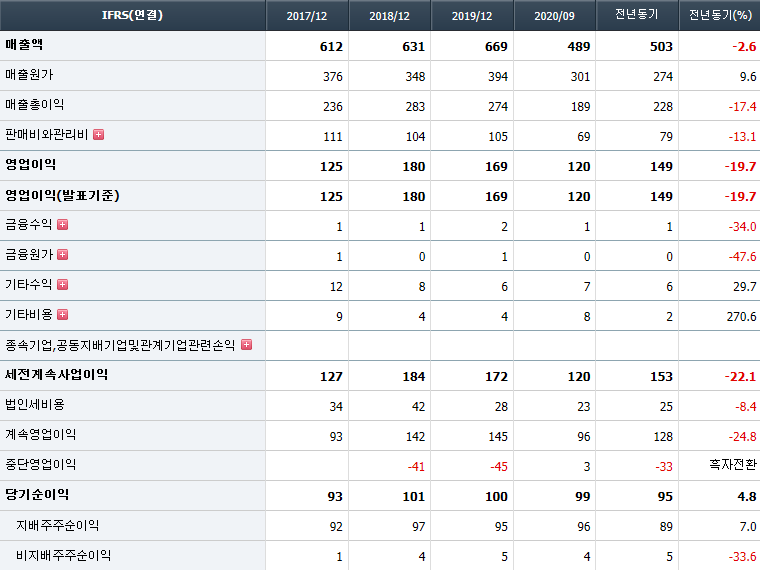Click the 세전계속사업이익 row label
Screen dimensions: 760x570
click(x=56, y=375)
